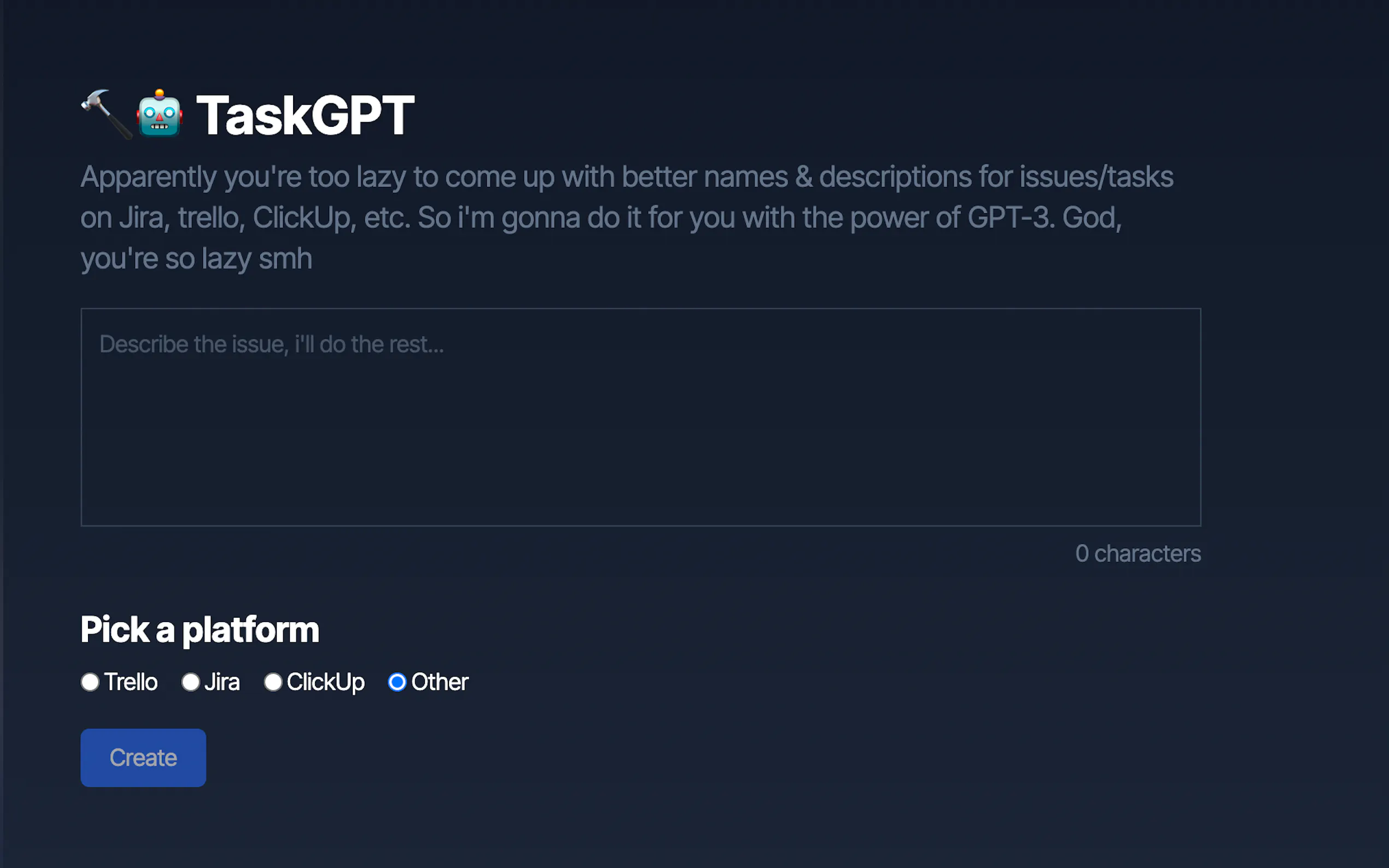Click the word 'trello' in the tagline
The image size is (1389, 868).
(x=208, y=218)
